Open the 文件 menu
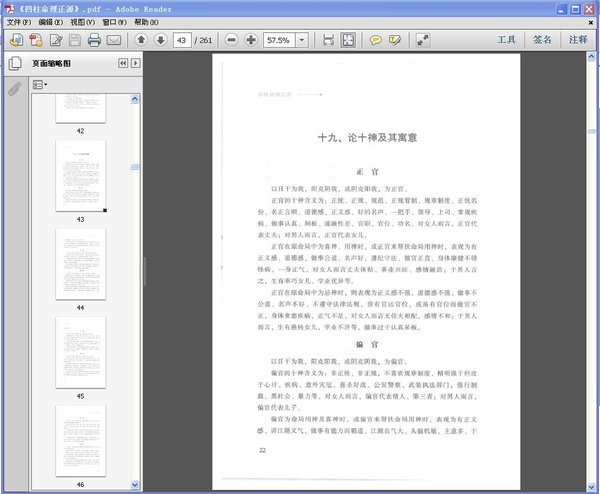Viewport: 600px width, 494px height. coord(19,22)
